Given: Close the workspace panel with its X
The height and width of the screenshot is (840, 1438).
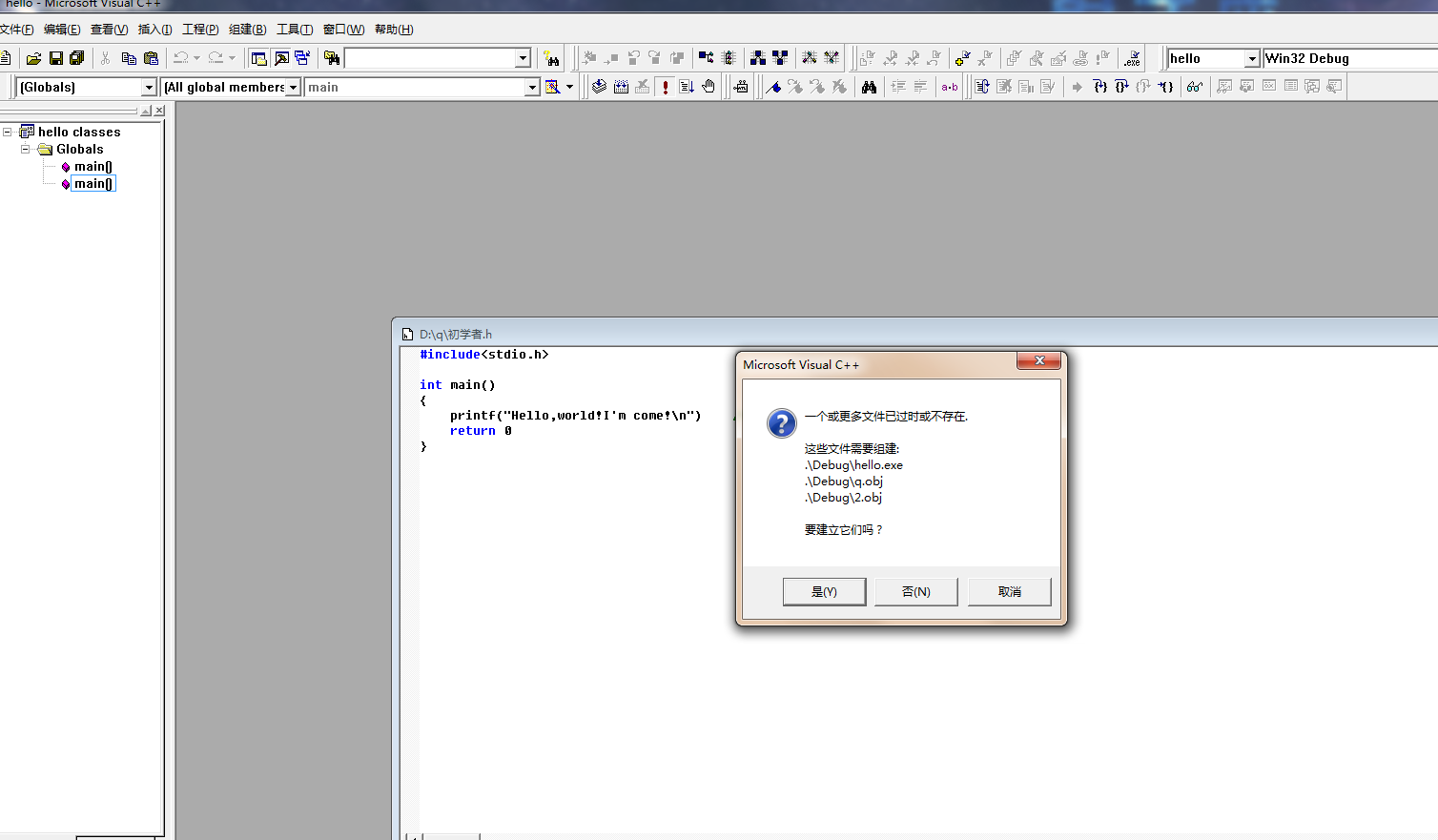Looking at the screenshot, I should 159,111.
